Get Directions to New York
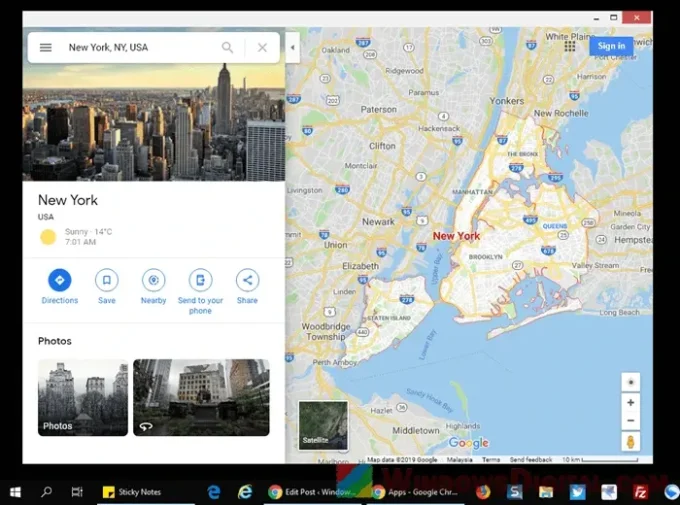This screenshot has width=680, height=505. 59,281
